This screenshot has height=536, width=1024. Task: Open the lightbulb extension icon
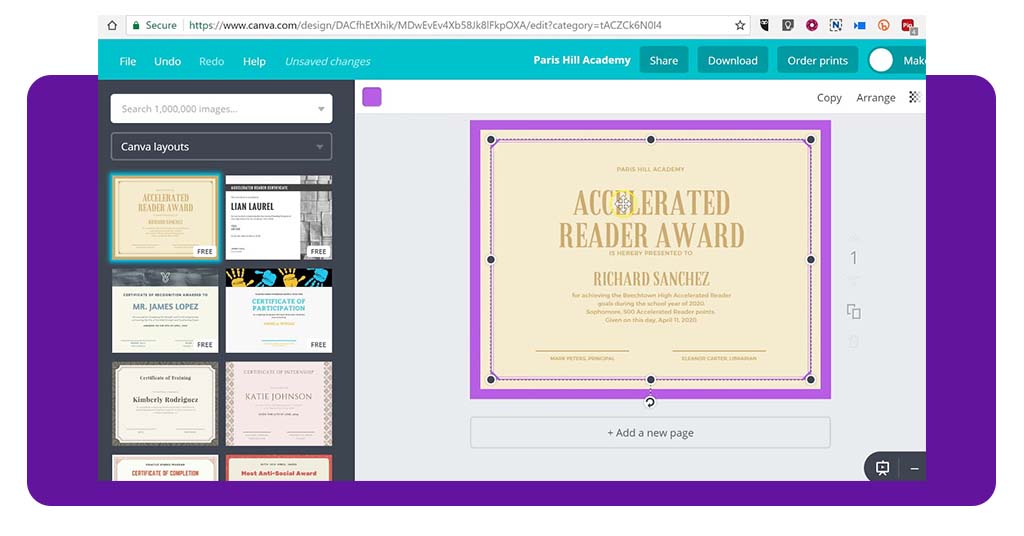(x=788, y=25)
